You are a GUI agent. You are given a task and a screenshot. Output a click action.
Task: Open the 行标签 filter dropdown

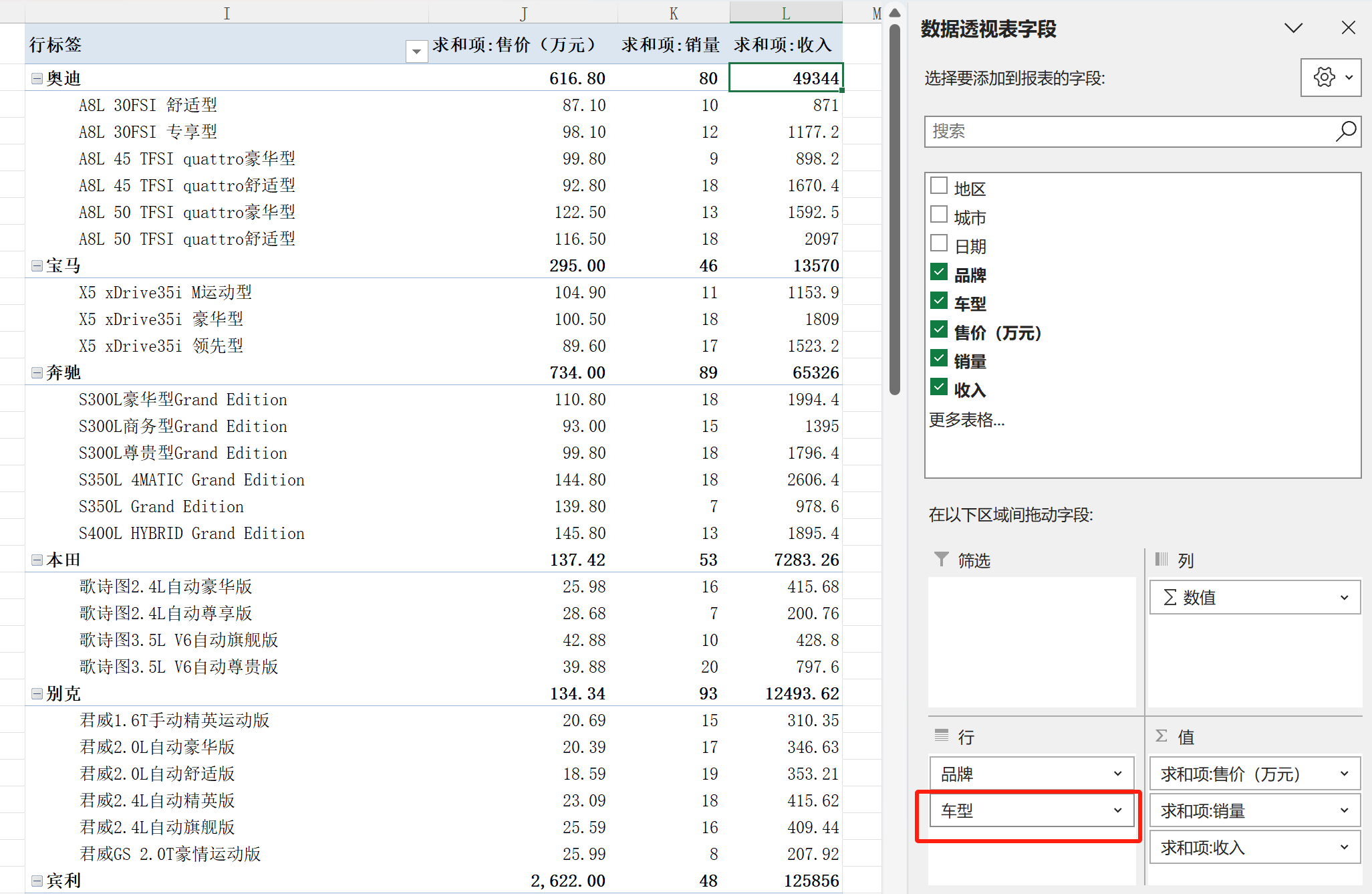coord(416,51)
